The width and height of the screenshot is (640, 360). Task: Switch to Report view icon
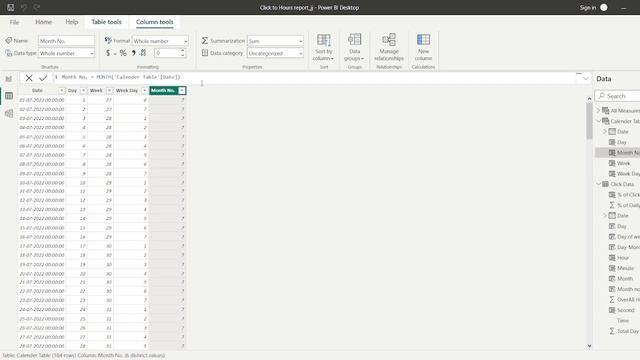click(9, 79)
